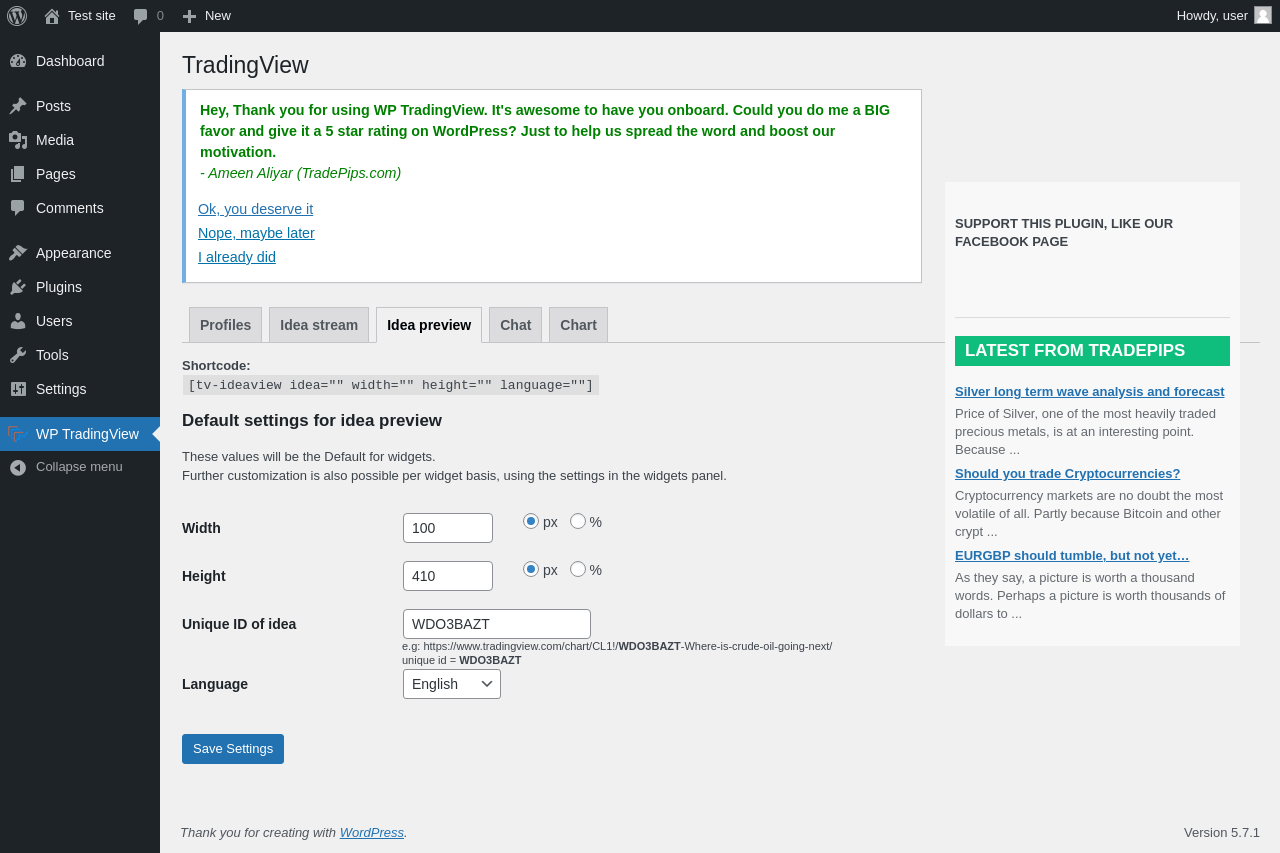Click the WordPress logo icon
Image resolution: width=1280 pixels, height=853 pixels.
tap(17, 16)
